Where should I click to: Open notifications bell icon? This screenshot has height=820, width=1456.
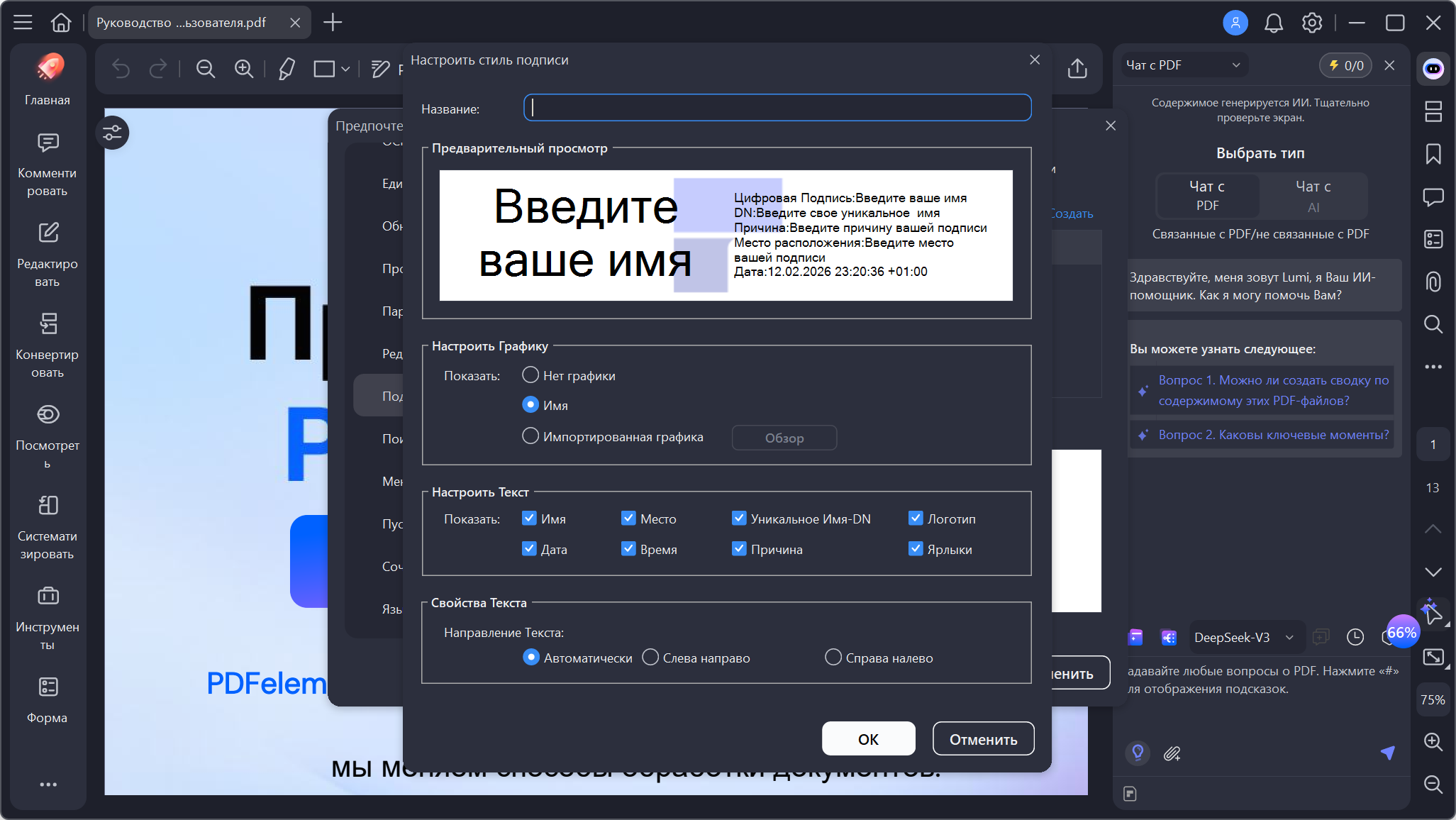(x=1274, y=23)
